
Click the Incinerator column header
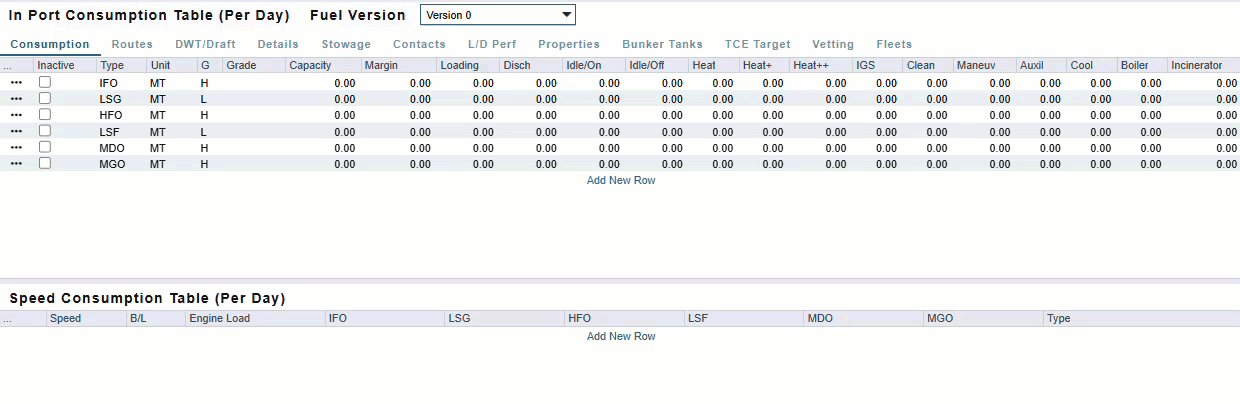click(1196, 65)
